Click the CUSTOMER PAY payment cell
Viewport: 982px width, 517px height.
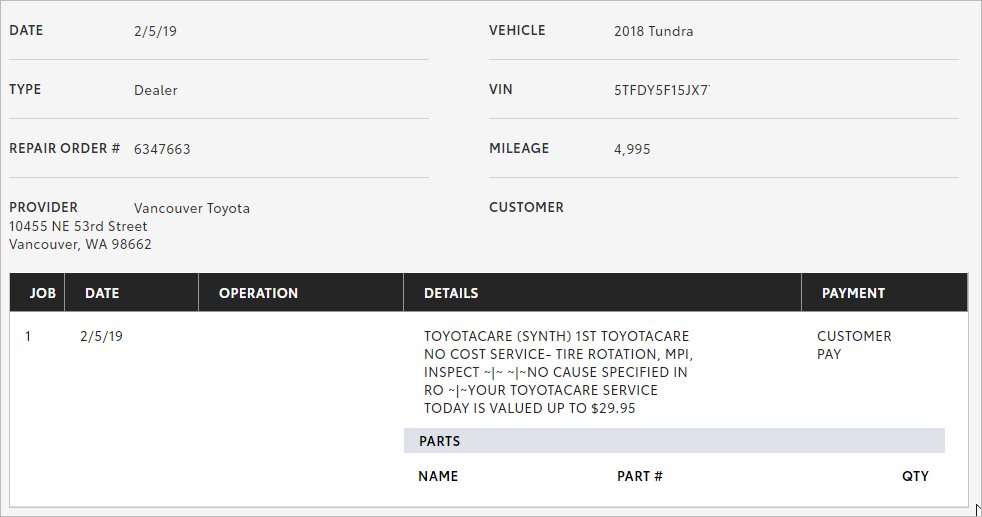854,345
